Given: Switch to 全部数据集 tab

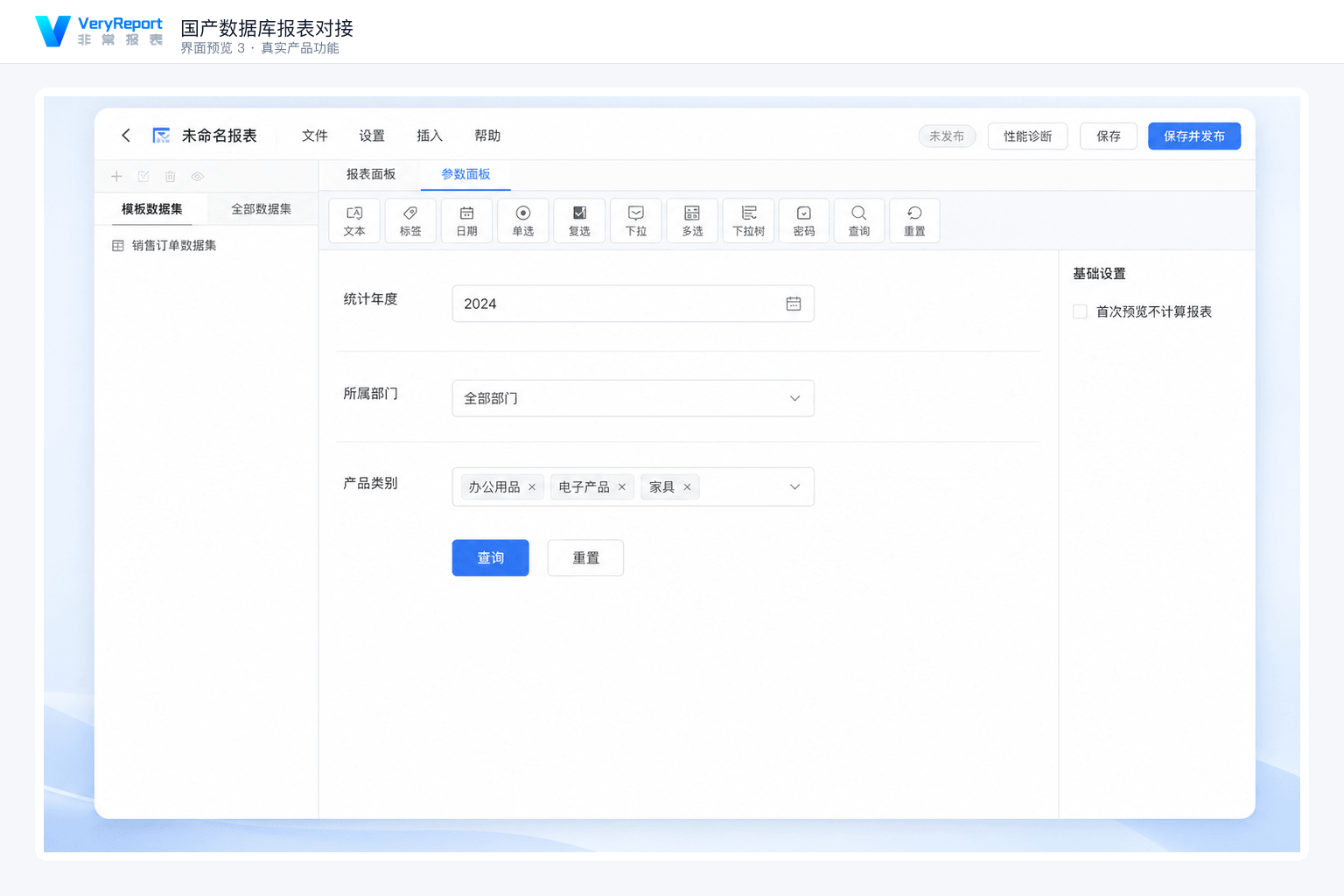Looking at the screenshot, I should coord(262,209).
